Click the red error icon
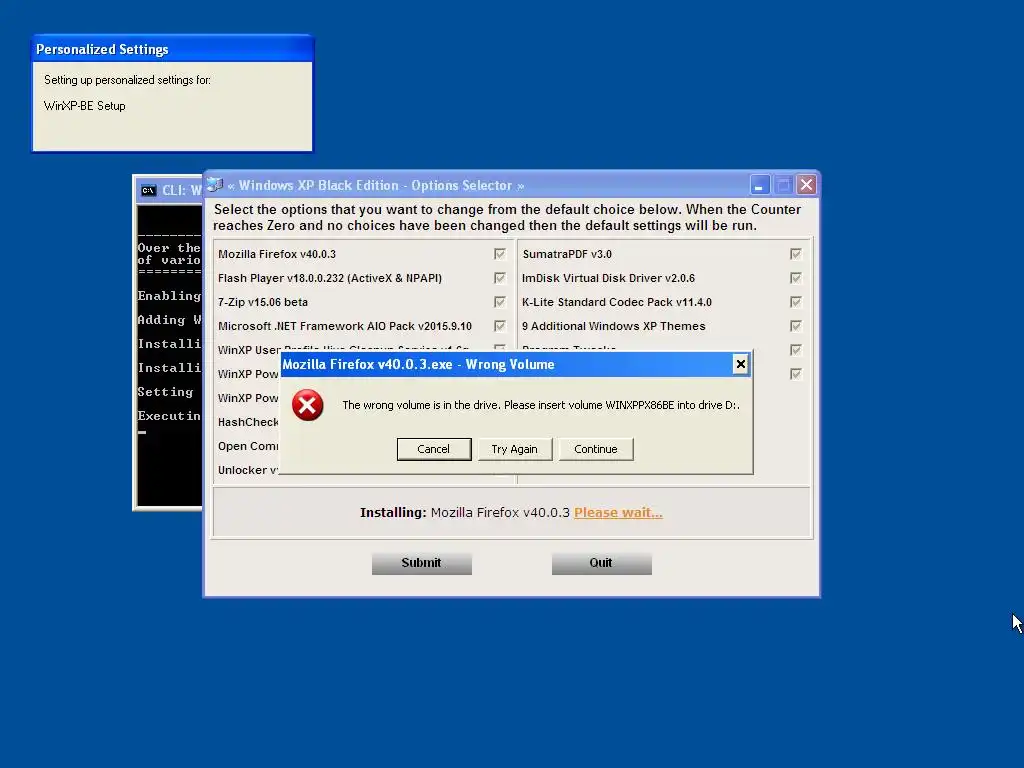 click(x=308, y=405)
